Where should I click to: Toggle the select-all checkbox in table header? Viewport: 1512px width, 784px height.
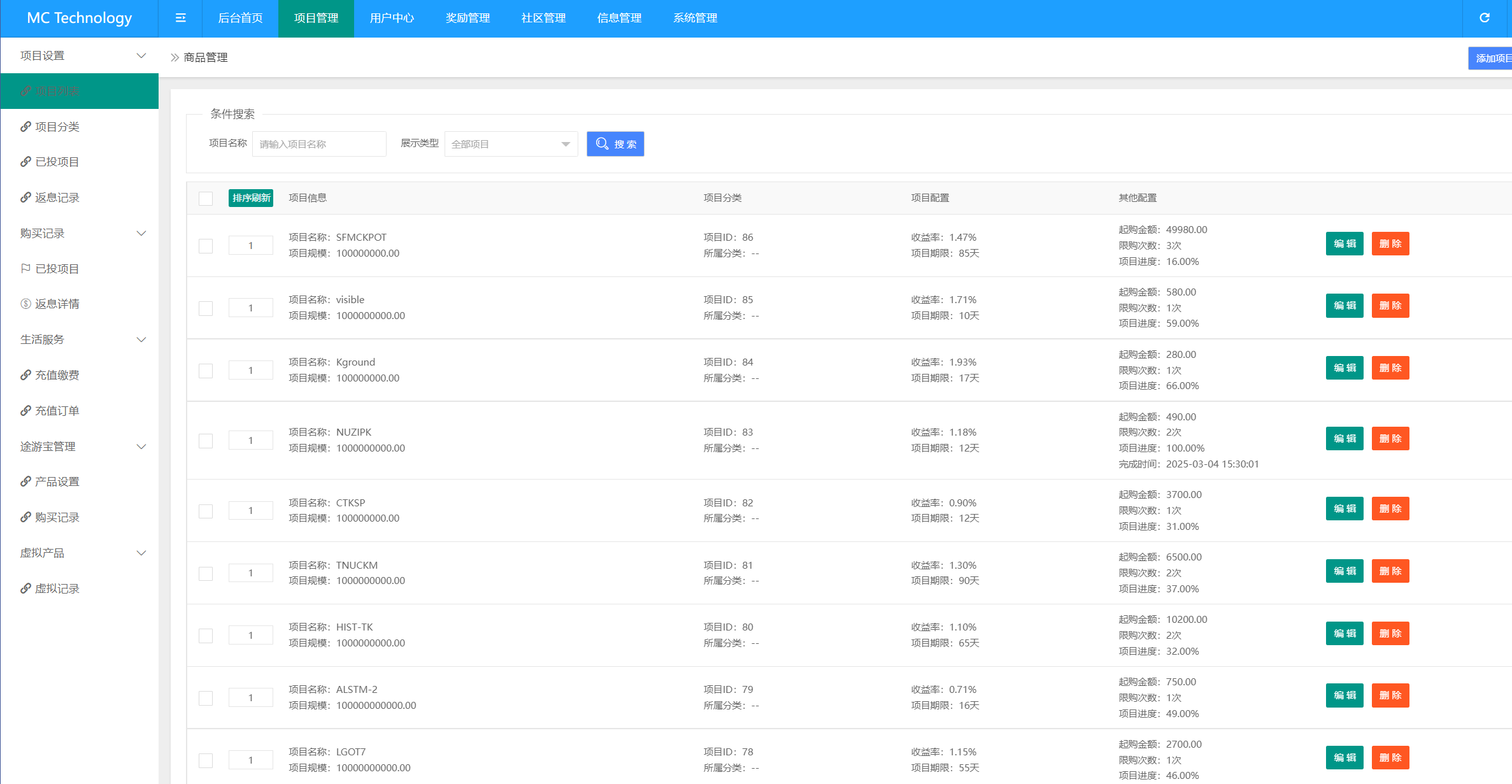pos(206,198)
